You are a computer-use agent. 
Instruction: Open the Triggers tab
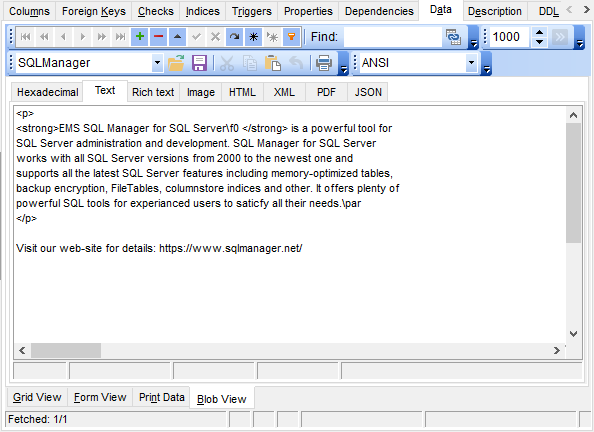pos(252,11)
